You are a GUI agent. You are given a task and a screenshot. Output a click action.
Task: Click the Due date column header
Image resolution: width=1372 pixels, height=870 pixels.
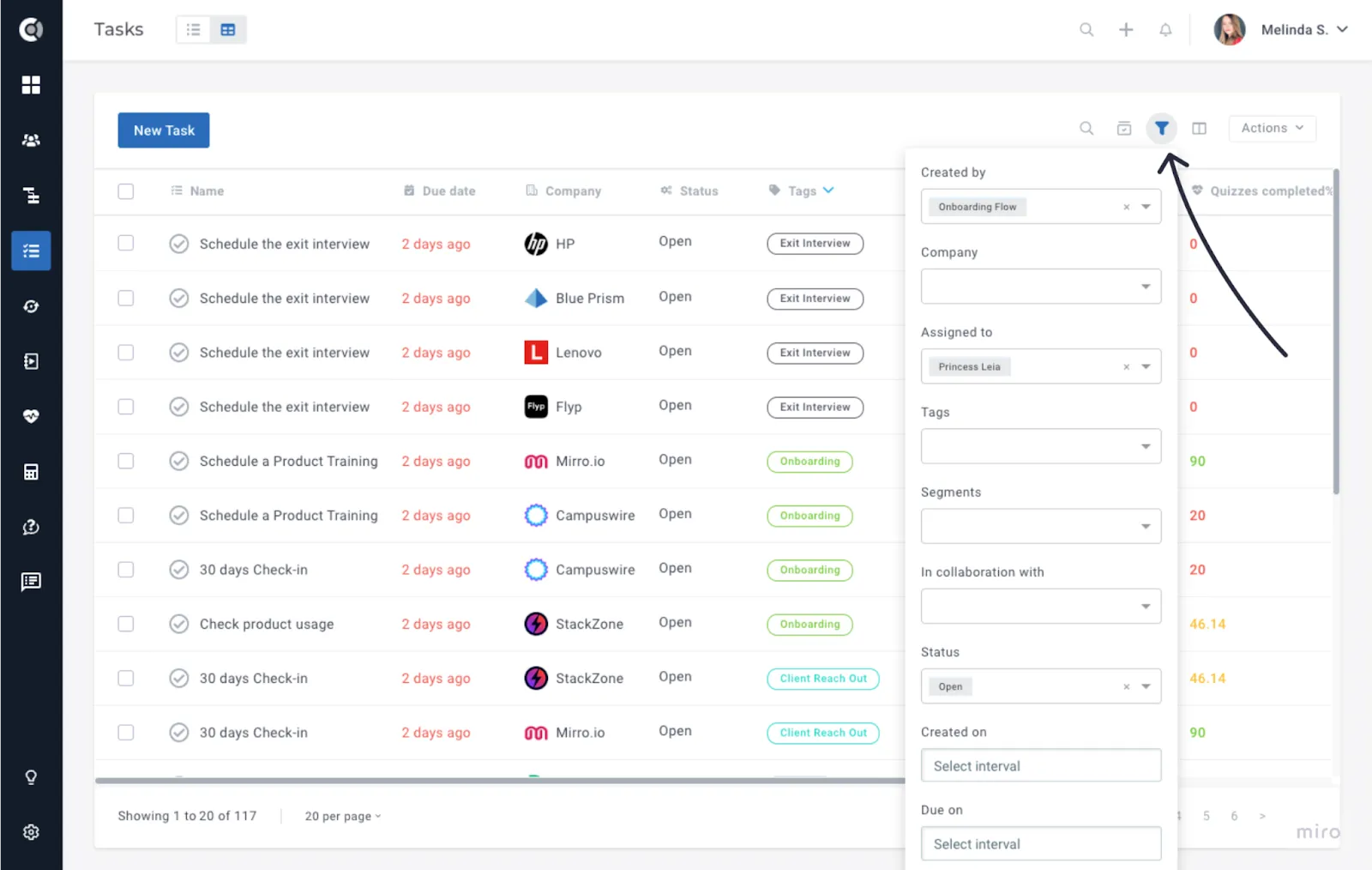[x=439, y=190]
